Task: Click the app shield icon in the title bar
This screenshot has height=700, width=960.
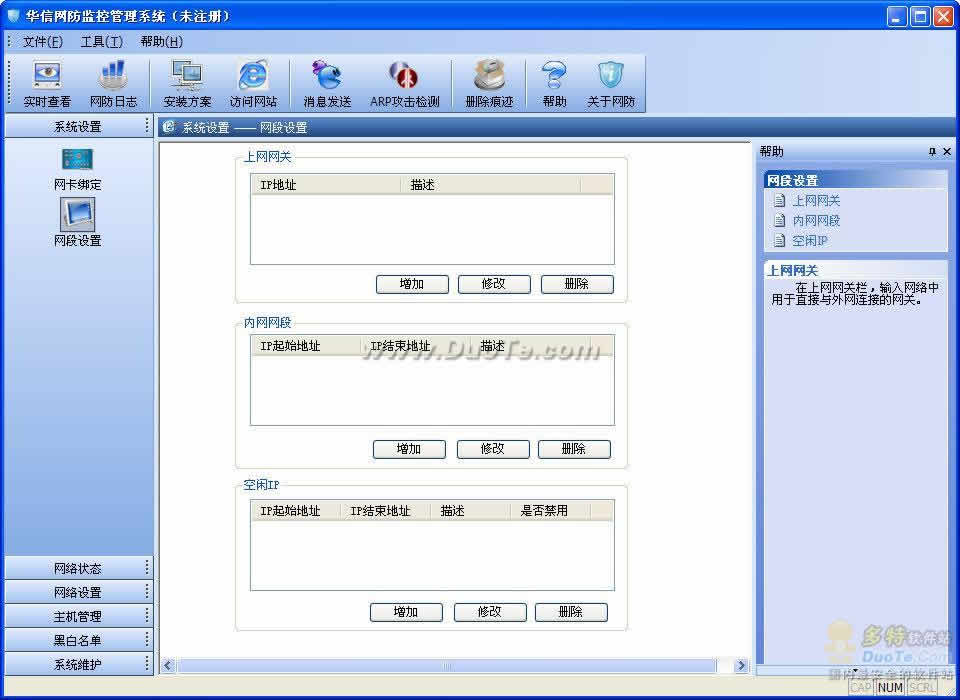Action: [13, 15]
